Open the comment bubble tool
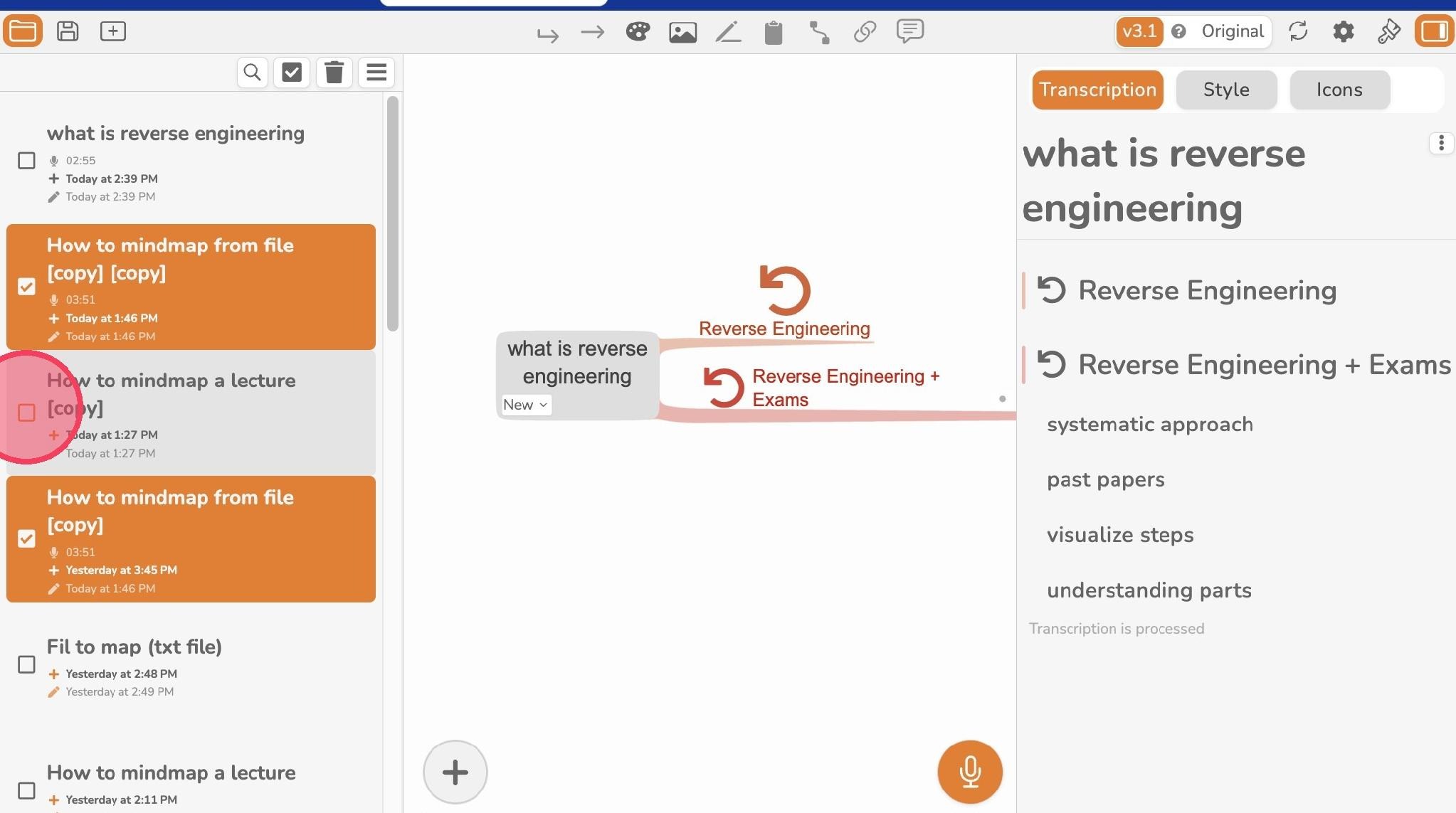The width and height of the screenshot is (1456, 813). 910,31
